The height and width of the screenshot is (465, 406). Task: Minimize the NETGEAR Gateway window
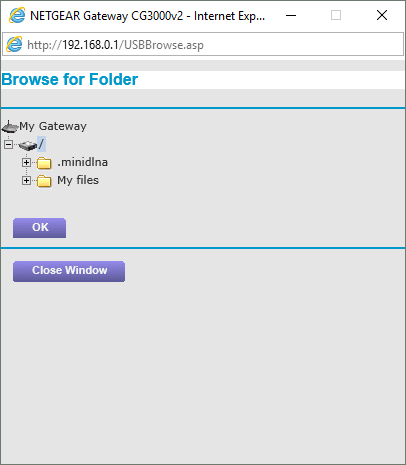(x=291, y=15)
